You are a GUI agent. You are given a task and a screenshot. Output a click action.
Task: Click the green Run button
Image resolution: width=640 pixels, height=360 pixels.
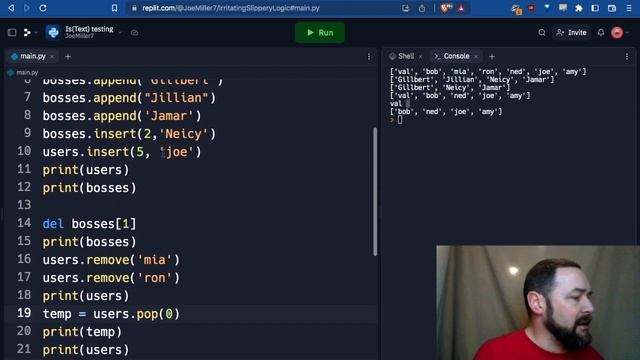tap(320, 32)
